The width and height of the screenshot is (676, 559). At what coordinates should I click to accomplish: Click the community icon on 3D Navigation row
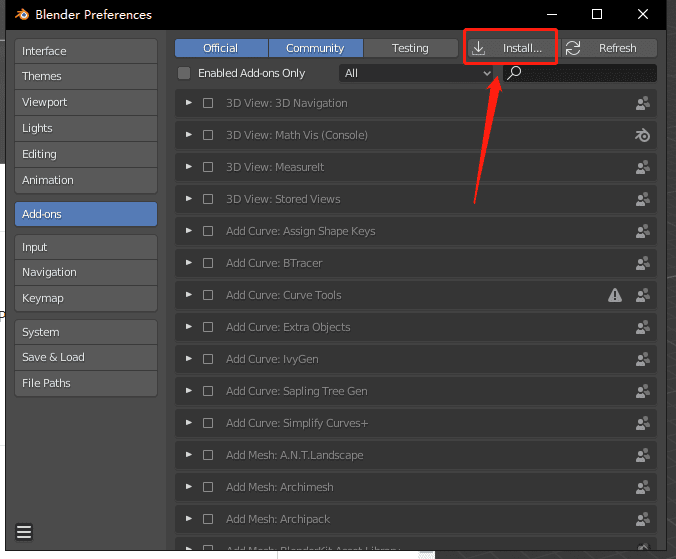pos(643,103)
